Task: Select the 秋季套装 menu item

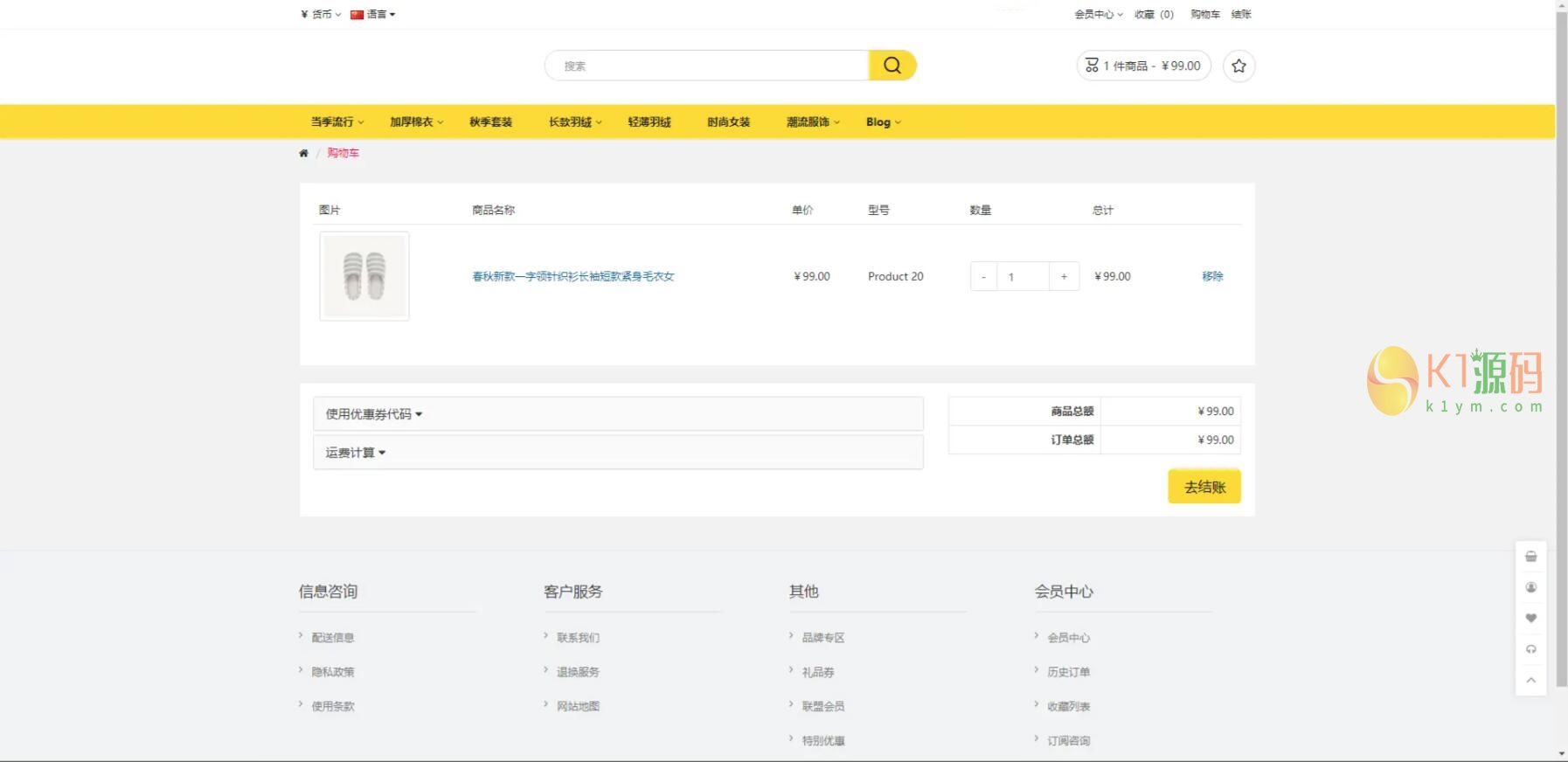Action: [x=490, y=122]
